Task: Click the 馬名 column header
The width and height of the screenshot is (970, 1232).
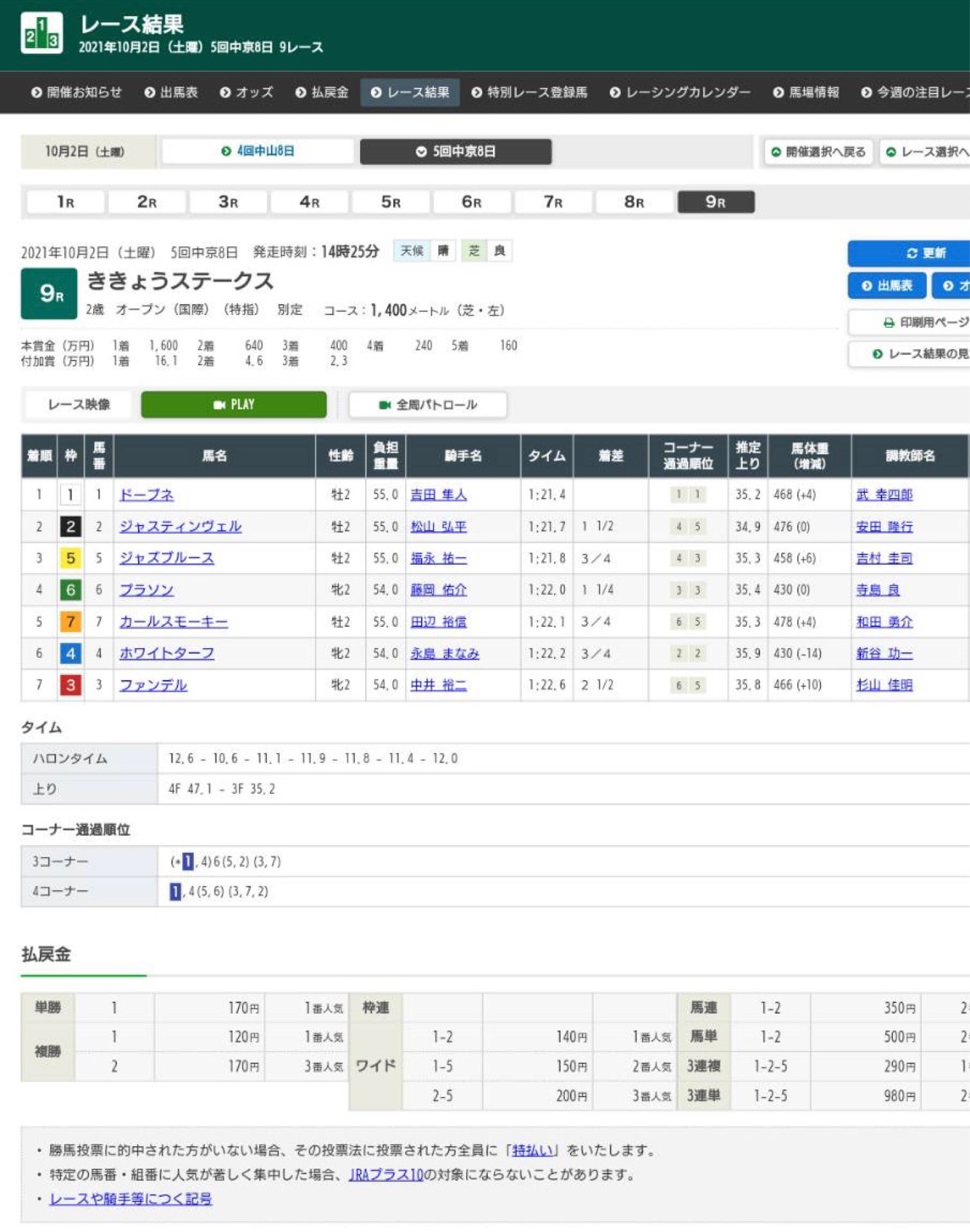Action: pyautogui.click(x=214, y=456)
